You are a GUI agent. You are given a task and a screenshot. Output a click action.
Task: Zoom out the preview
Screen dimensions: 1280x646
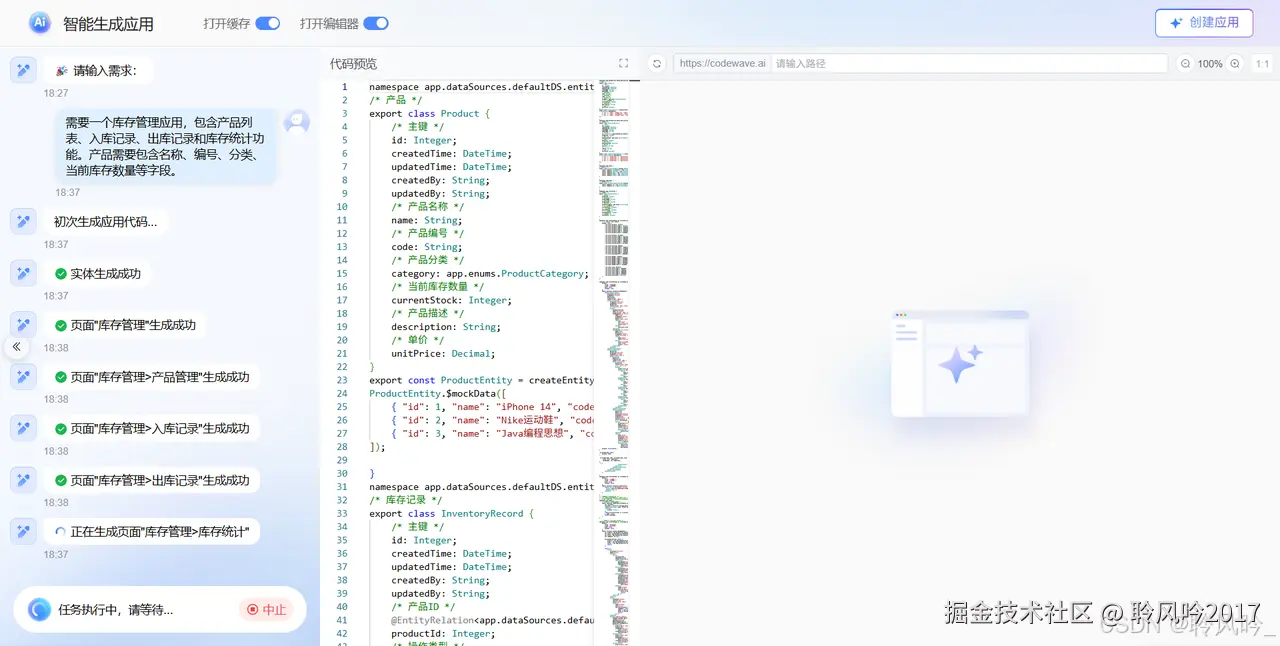click(x=1185, y=63)
